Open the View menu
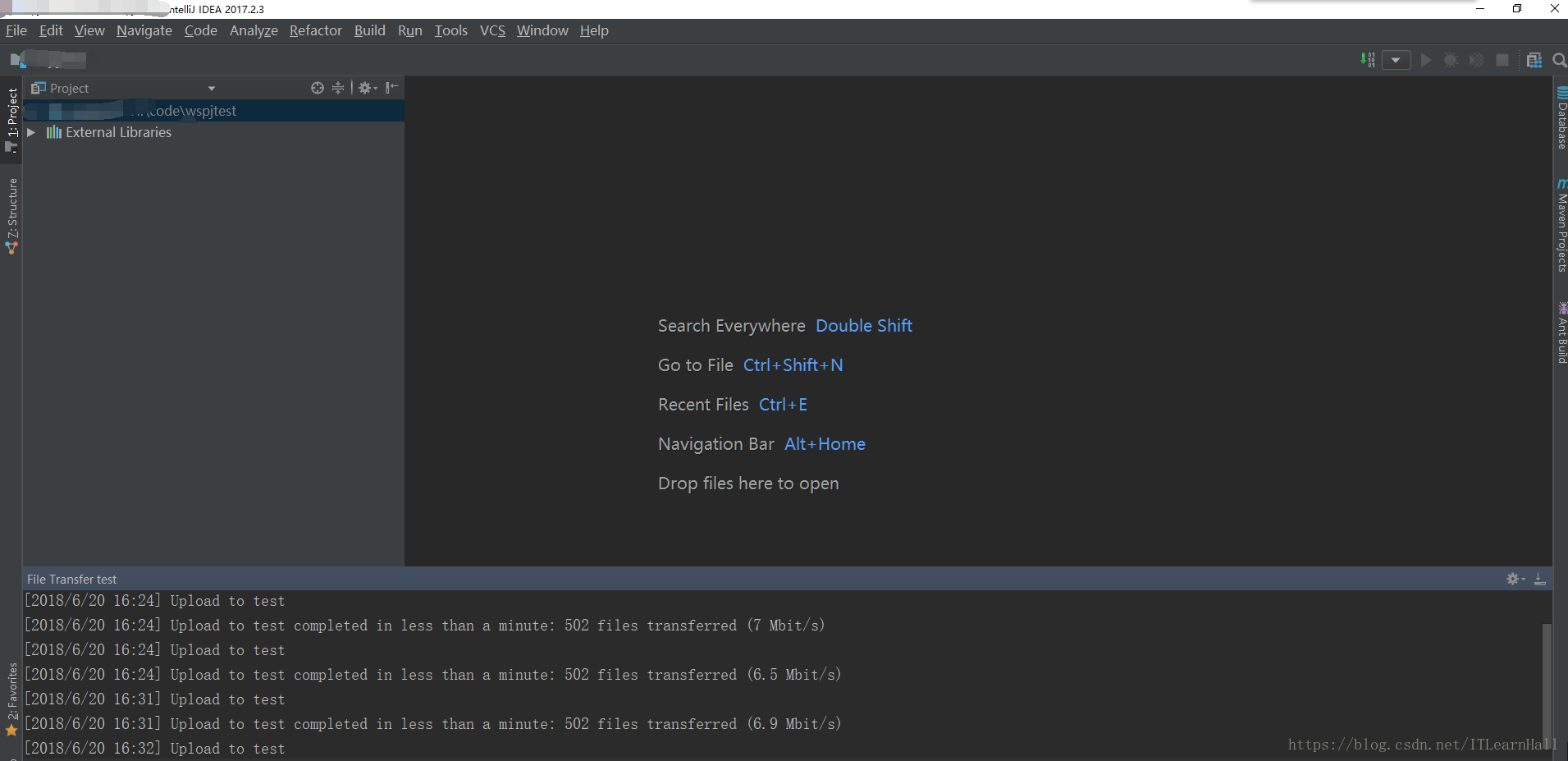 [x=89, y=30]
